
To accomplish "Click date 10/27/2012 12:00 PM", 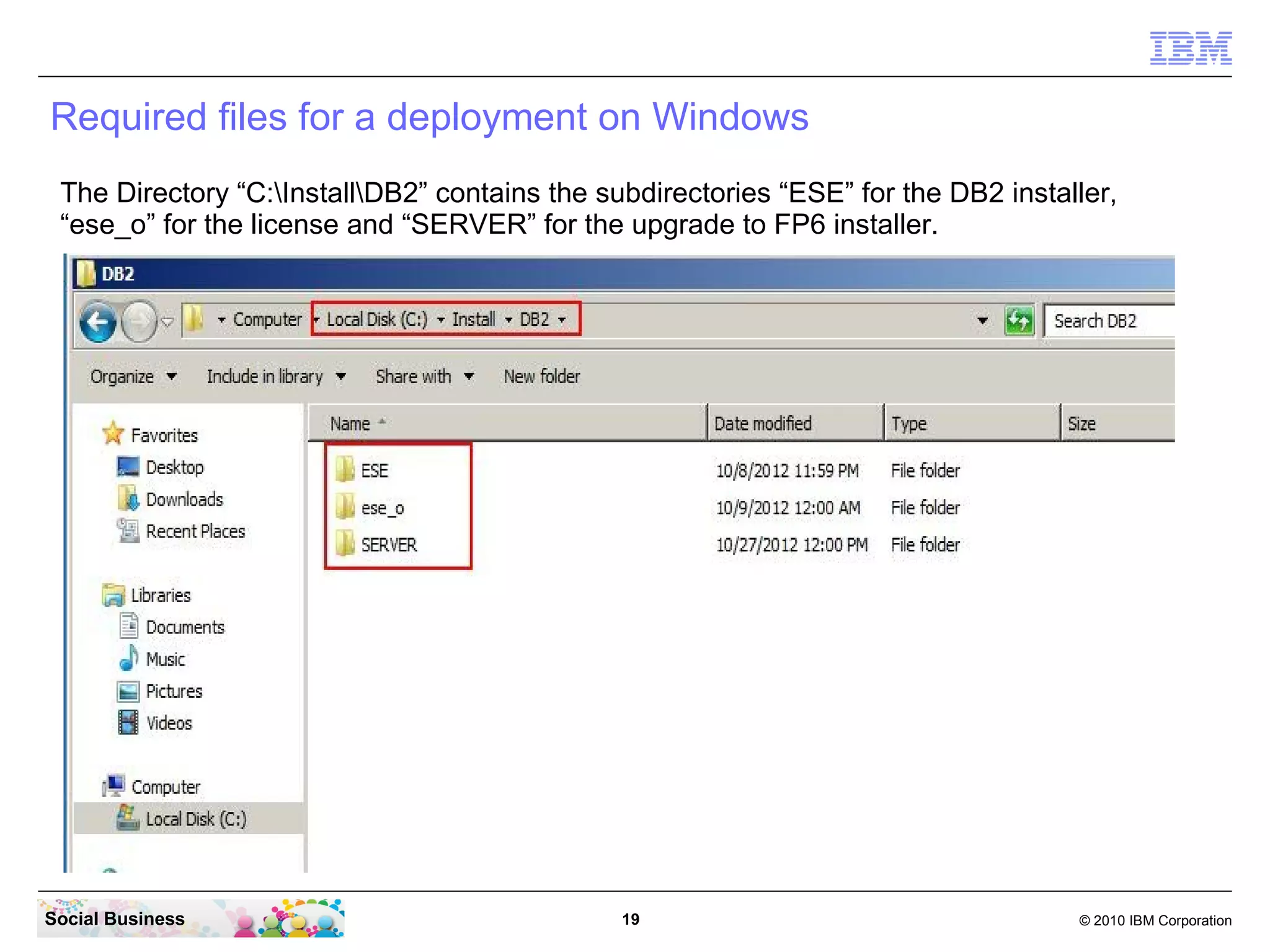I will coord(792,545).
